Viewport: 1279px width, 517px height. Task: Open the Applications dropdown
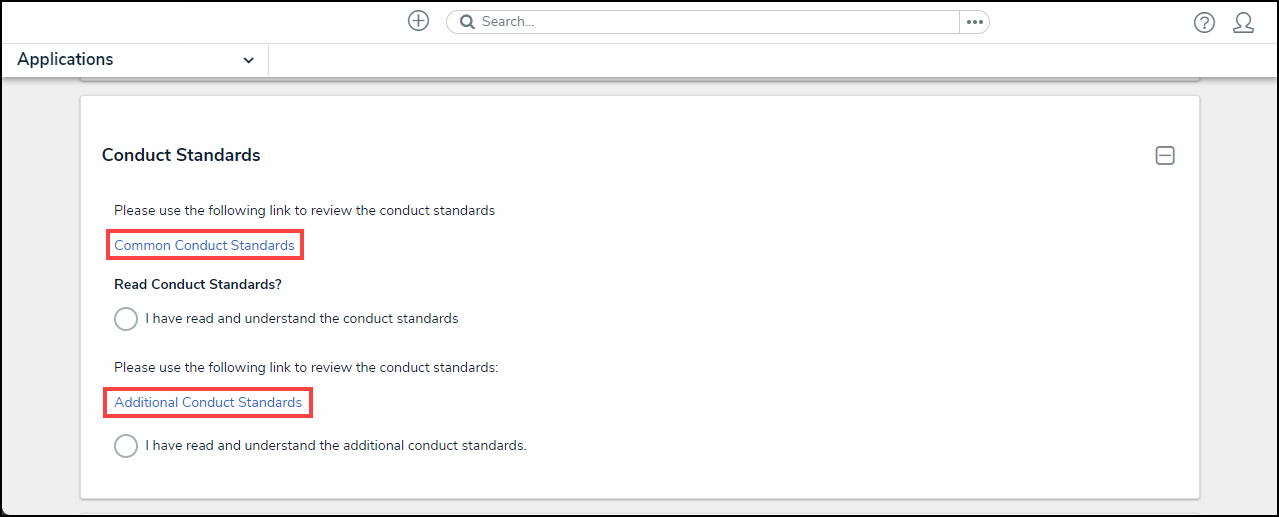point(136,60)
